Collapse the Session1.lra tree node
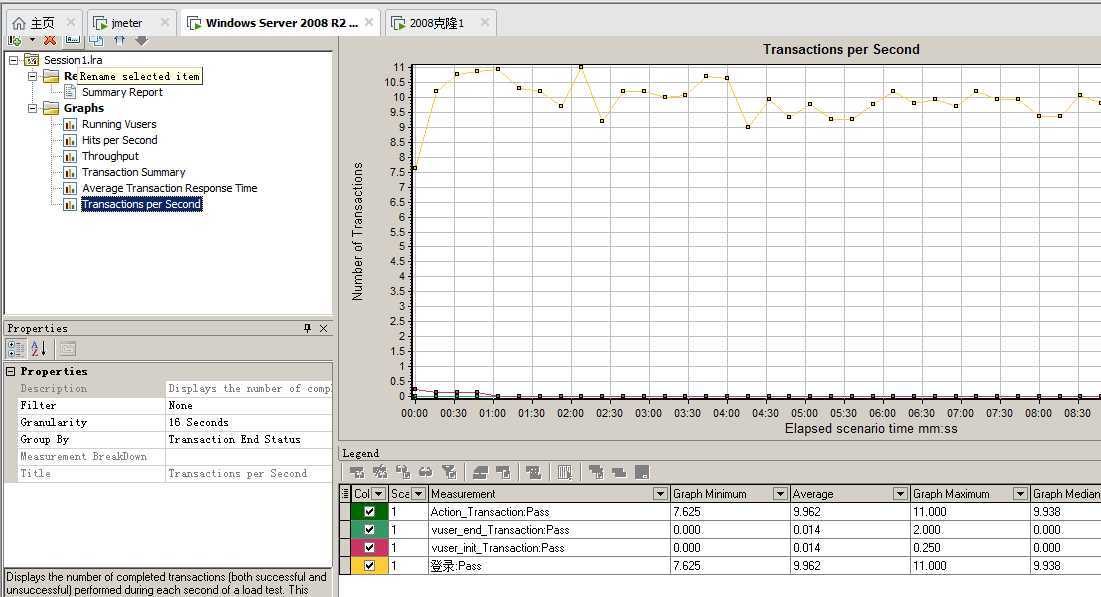 [x=13, y=60]
